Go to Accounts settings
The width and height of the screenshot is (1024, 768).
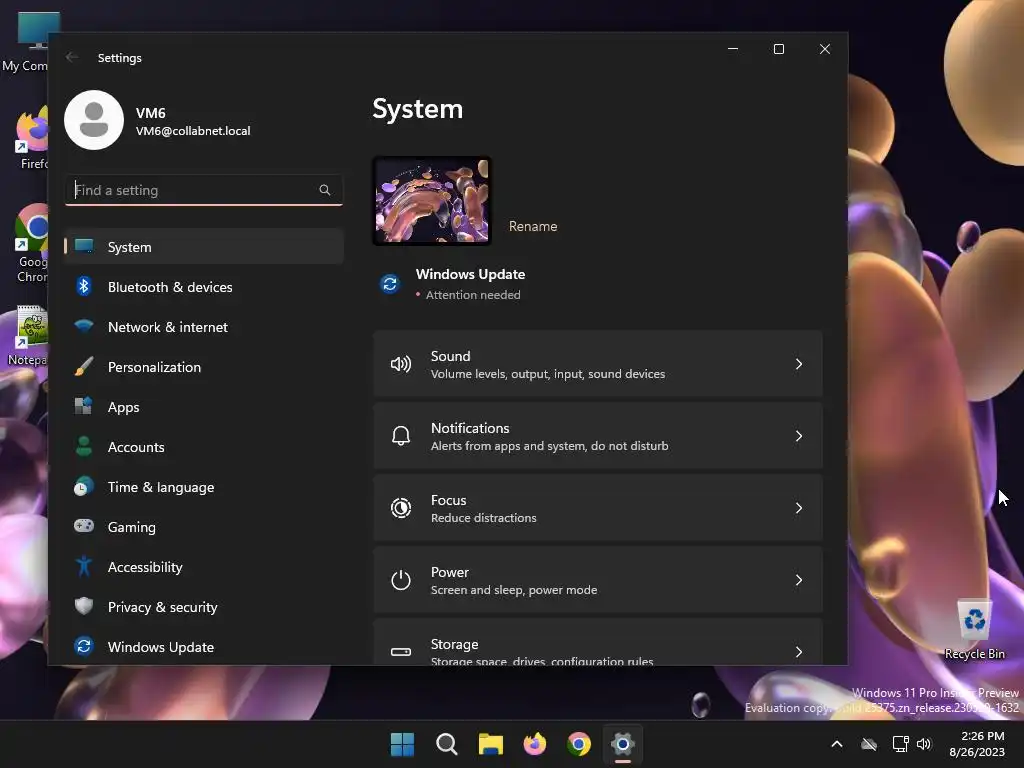point(204,447)
